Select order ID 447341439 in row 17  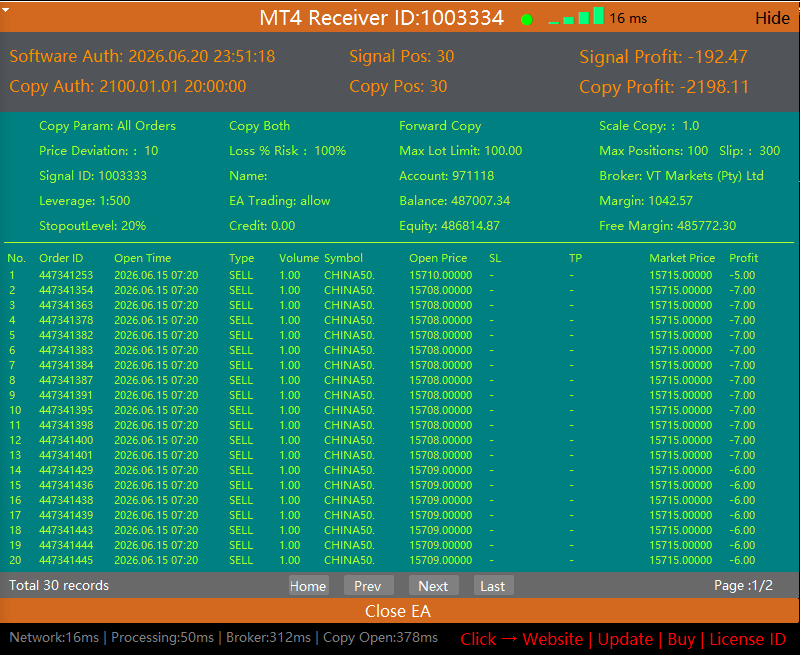[x=66, y=515]
